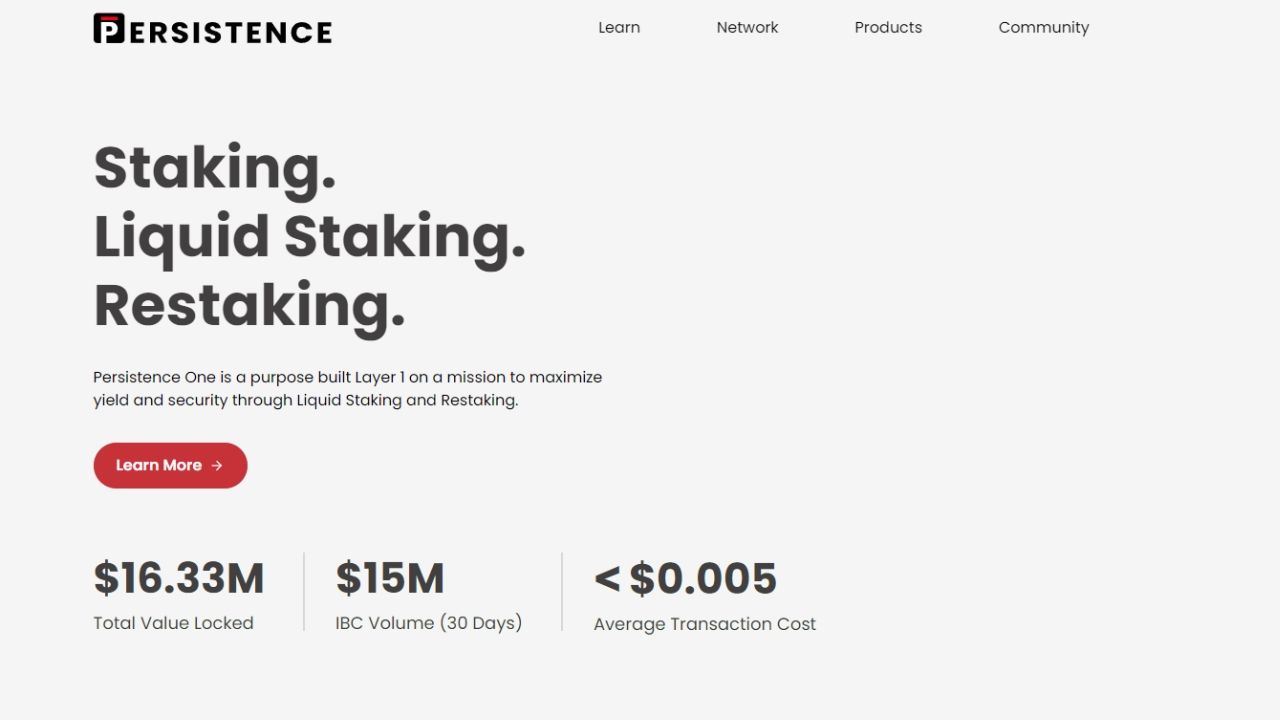The height and width of the screenshot is (720, 1280).
Task: Select Learn in the top navigation
Action: 618,27
